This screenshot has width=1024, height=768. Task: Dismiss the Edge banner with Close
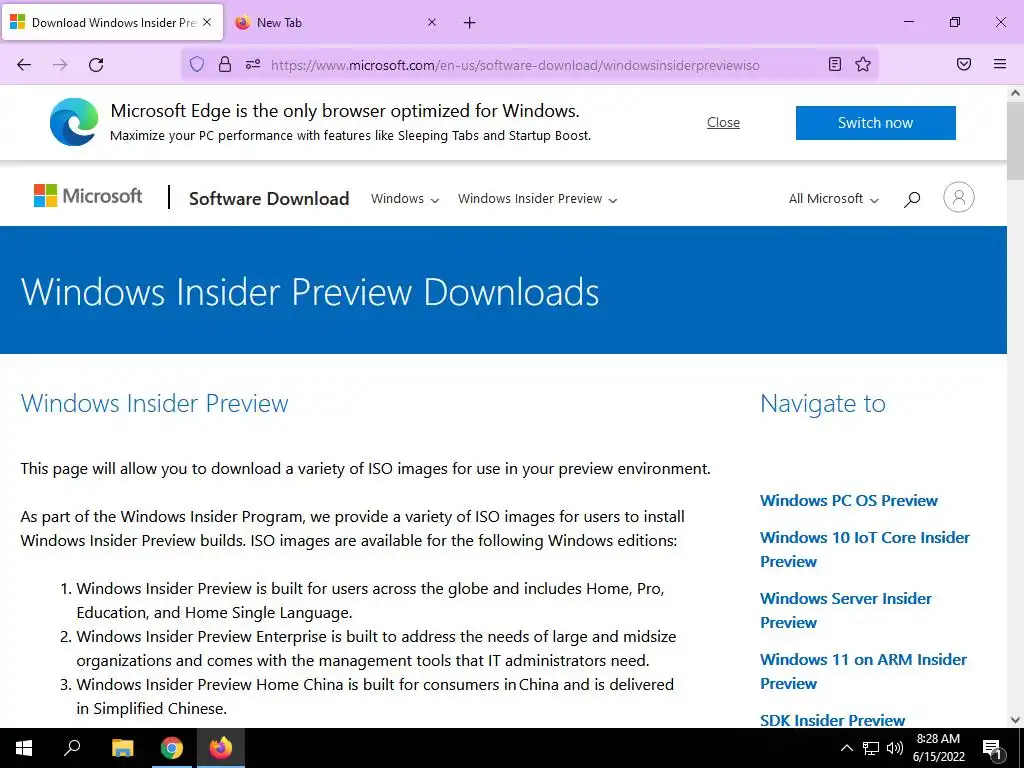tap(723, 123)
